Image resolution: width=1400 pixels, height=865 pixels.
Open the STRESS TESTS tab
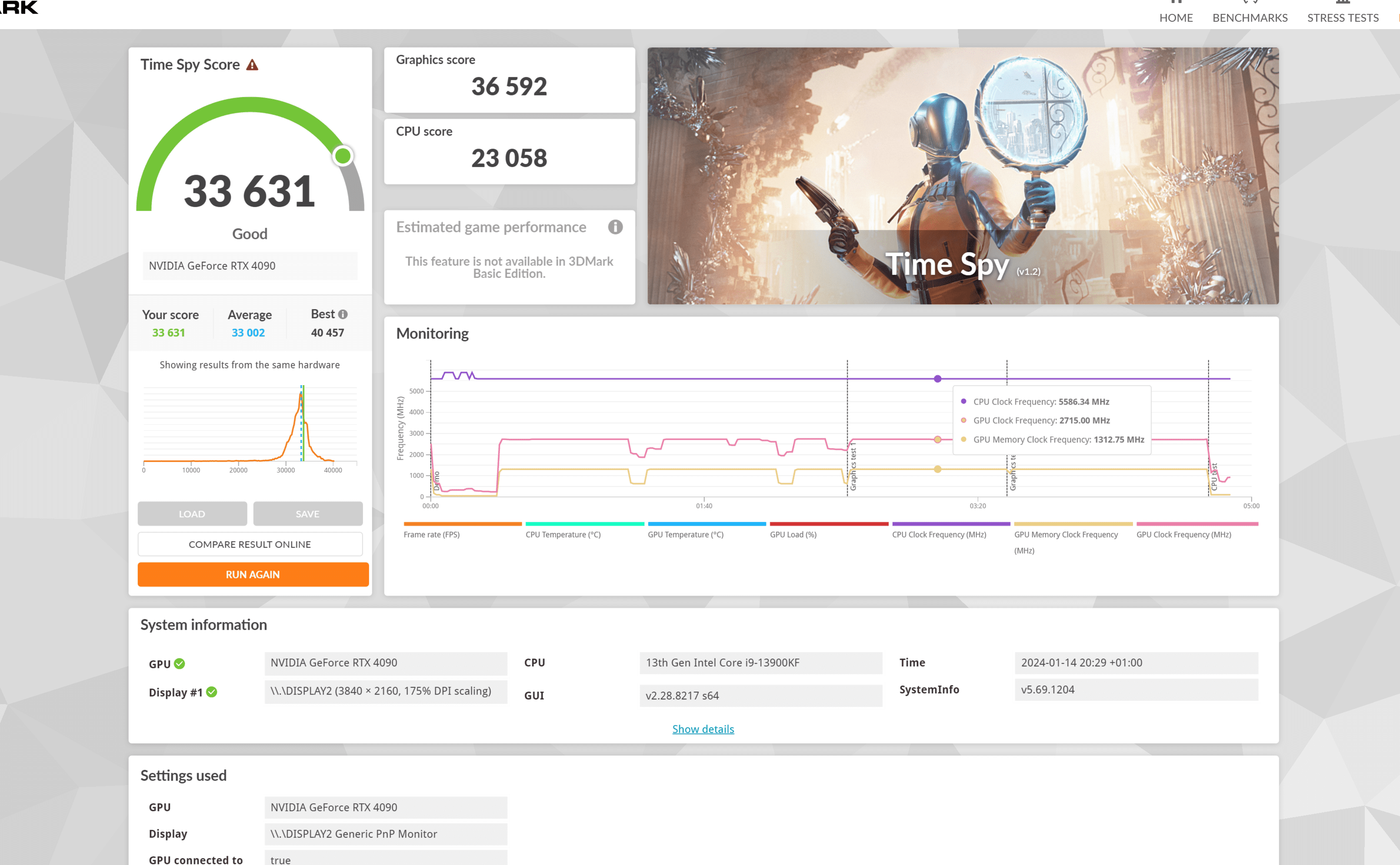1343,17
